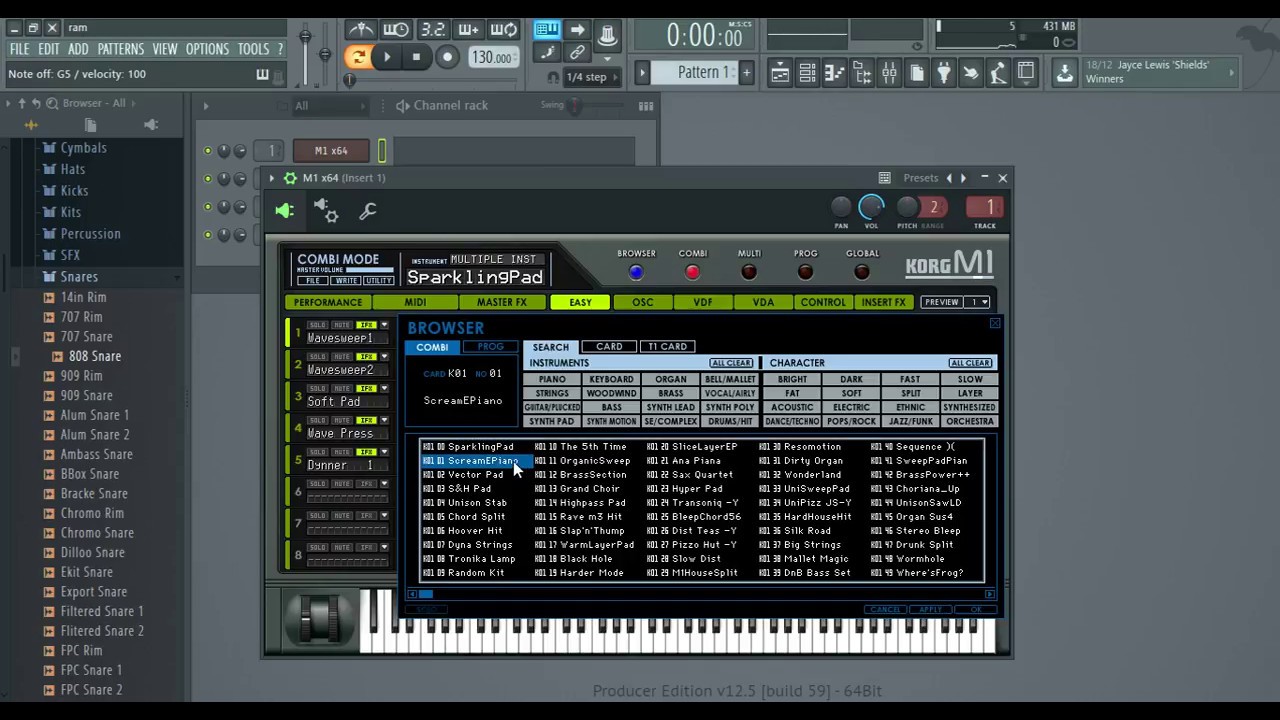Open the TOOLS menu
The image size is (1280, 720).
point(253,49)
